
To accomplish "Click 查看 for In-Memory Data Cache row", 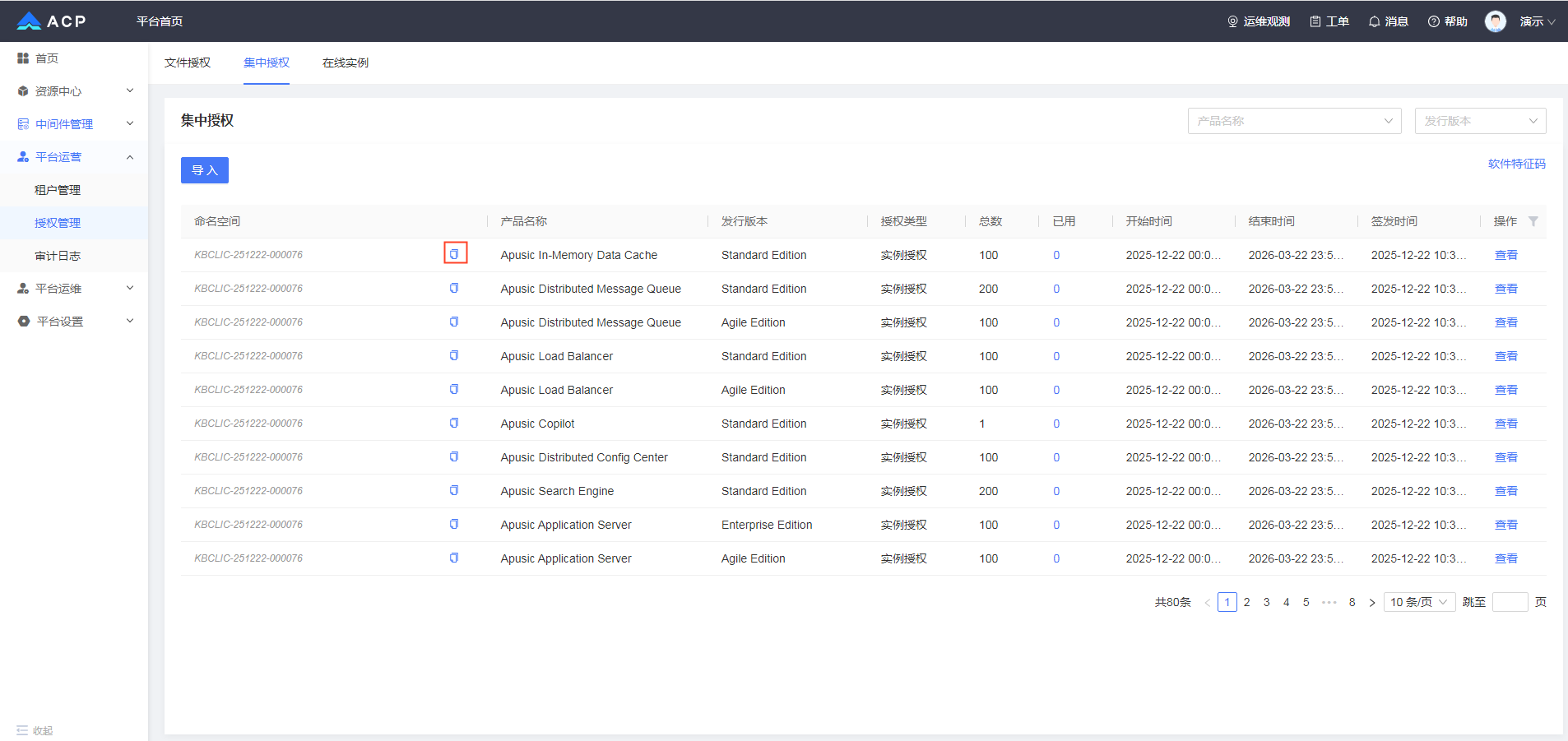I will tap(1506, 255).
